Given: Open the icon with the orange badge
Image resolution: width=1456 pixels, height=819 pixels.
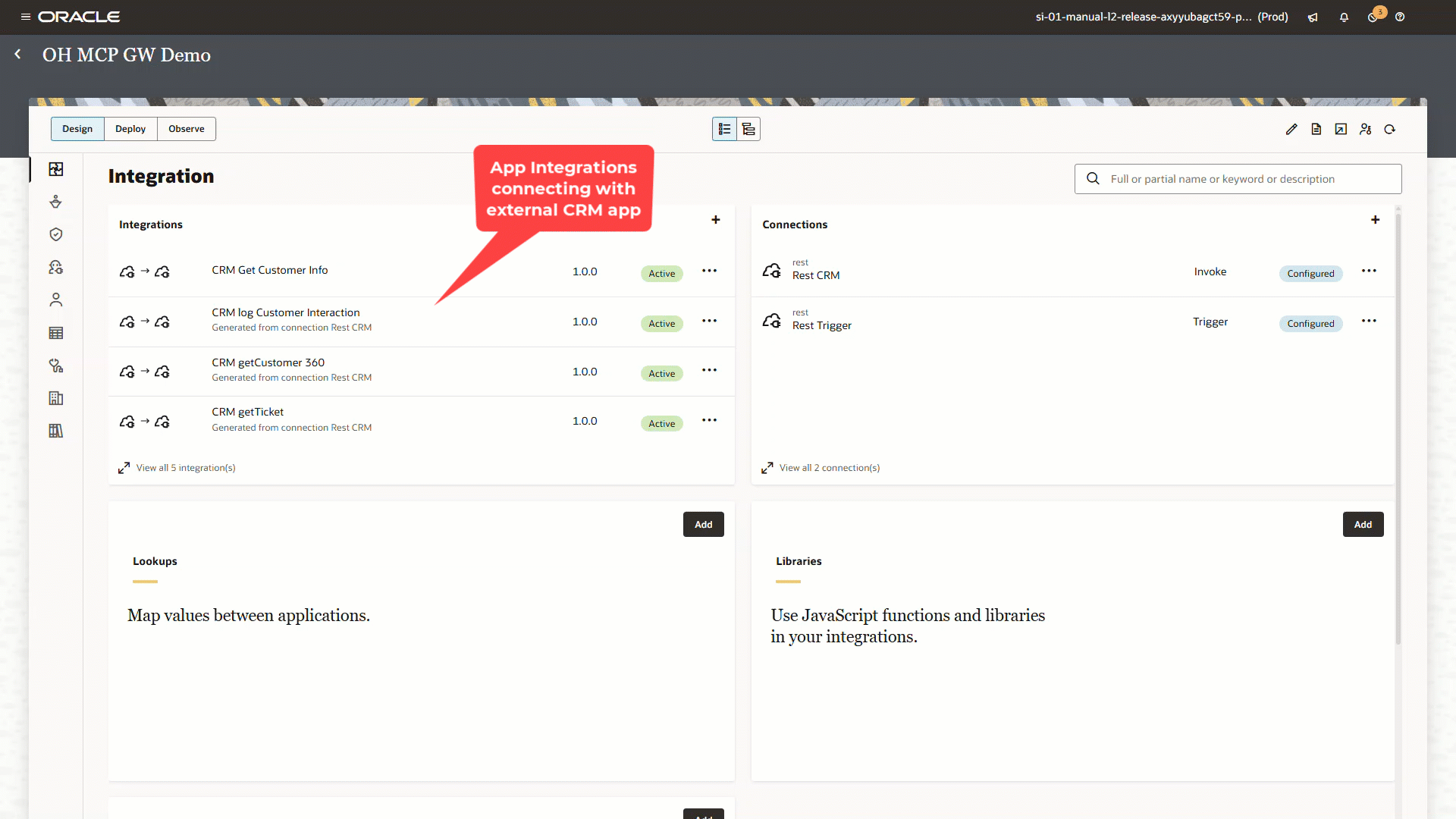Looking at the screenshot, I should pyautogui.click(x=1375, y=16).
